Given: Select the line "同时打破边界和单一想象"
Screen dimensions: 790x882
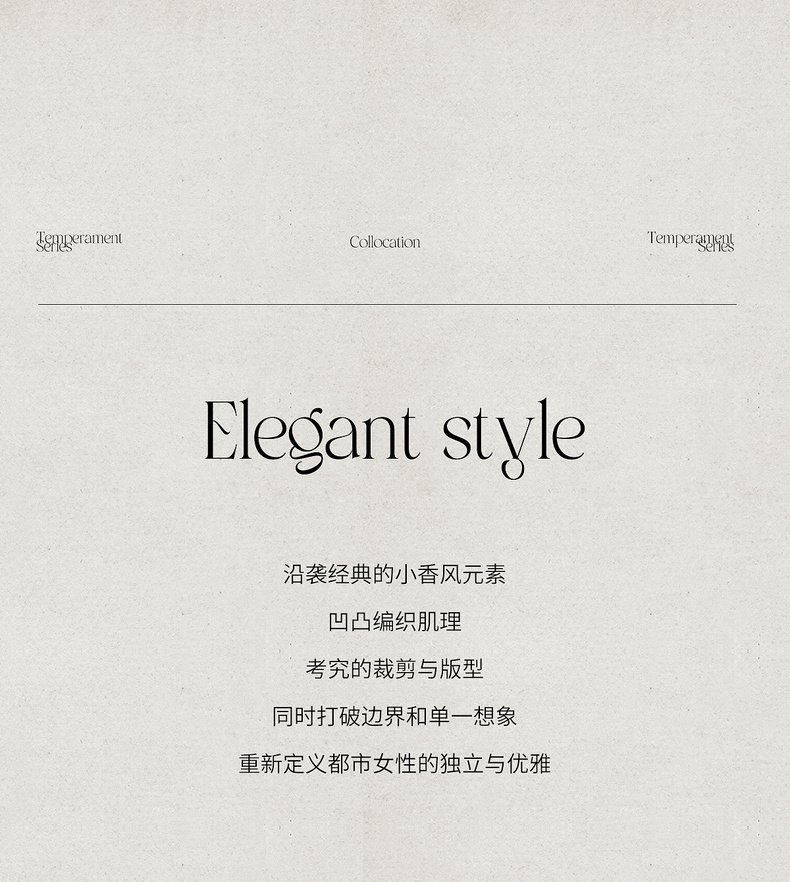Looking at the screenshot, I should 394,716.
